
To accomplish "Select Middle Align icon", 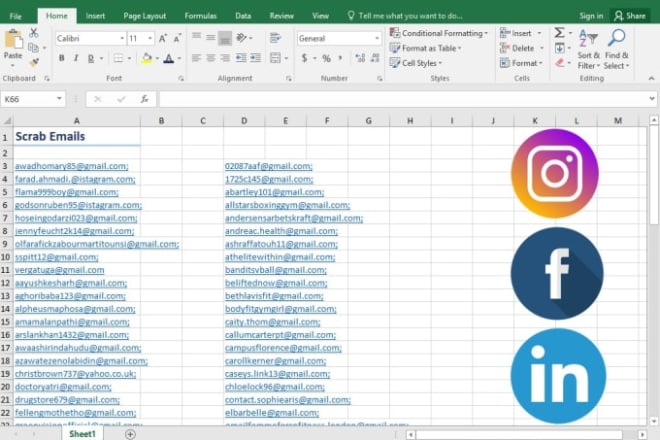I will tap(211, 37).
